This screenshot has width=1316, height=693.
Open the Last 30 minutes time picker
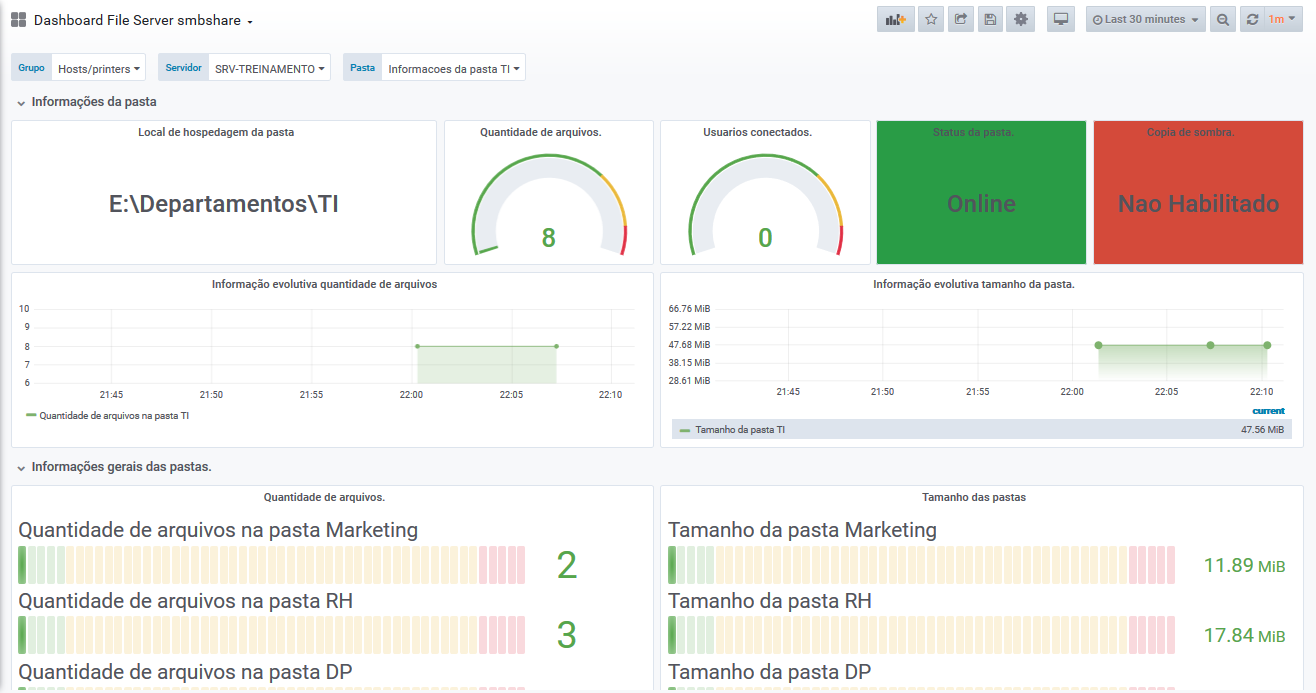click(x=1145, y=19)
